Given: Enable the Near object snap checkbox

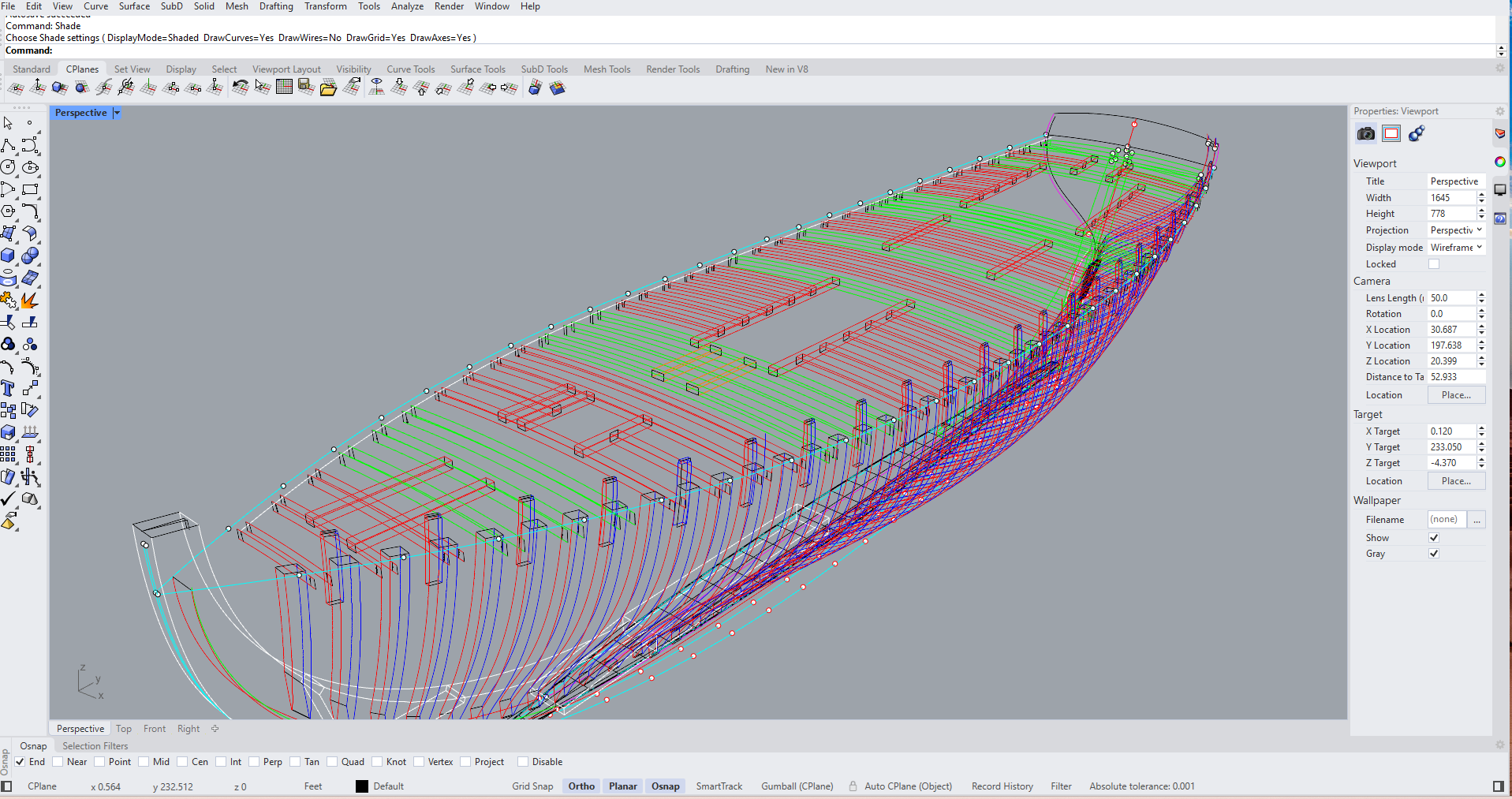Looking at the screenshot, I should [58, 762].
